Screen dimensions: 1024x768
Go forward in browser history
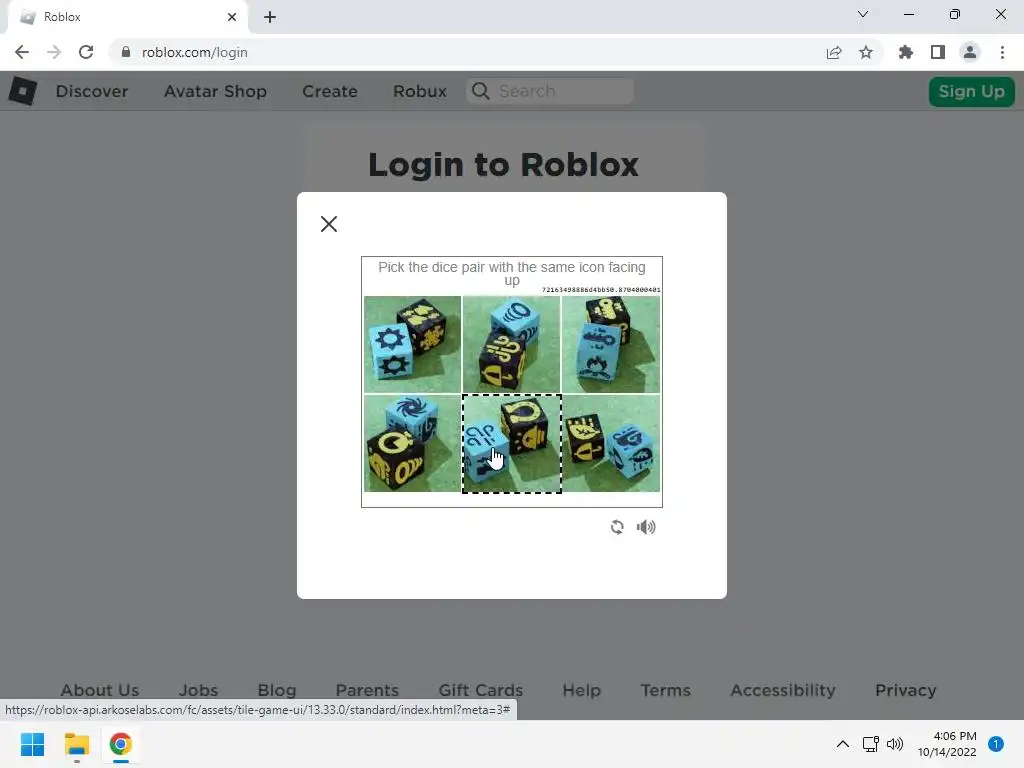coord(54,52)
